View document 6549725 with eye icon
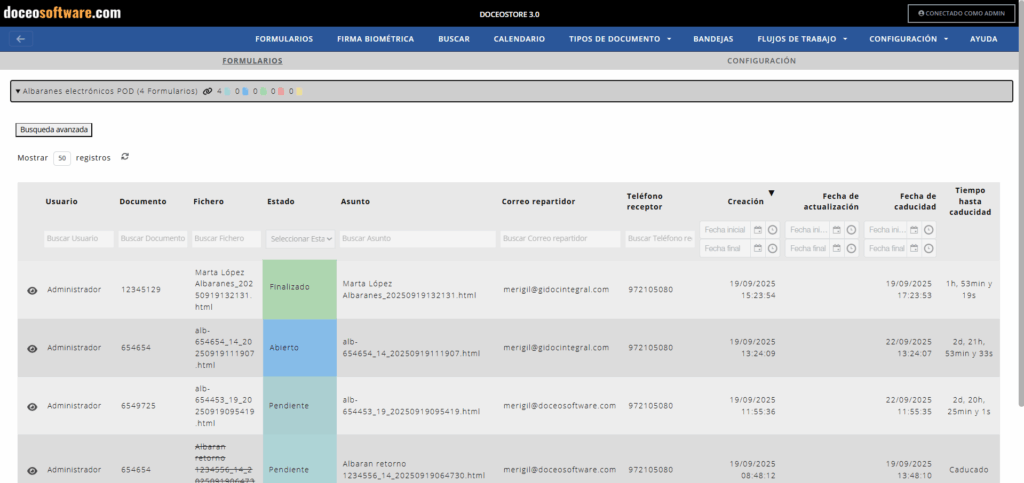Viewport: 1024px width, 483px height. tap(32, 406)
